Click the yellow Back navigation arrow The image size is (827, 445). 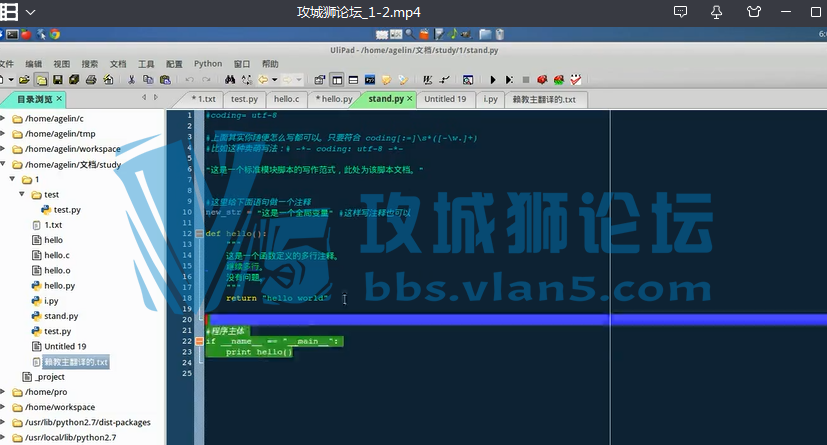[x=263, y=80]
